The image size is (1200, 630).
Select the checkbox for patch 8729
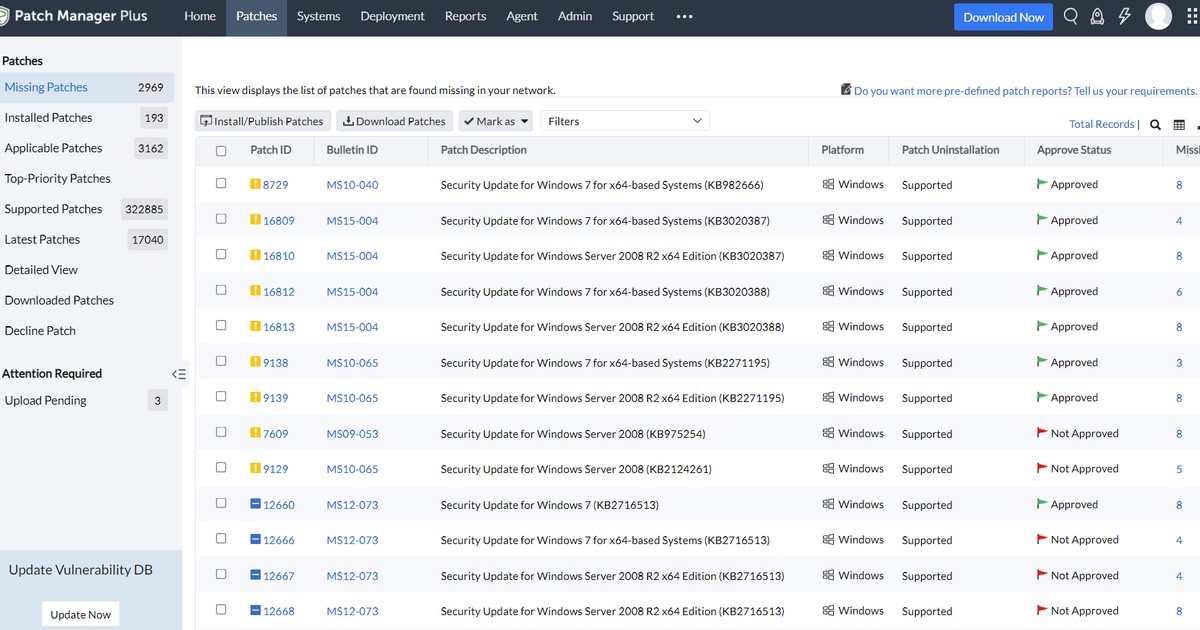[221, 183]
